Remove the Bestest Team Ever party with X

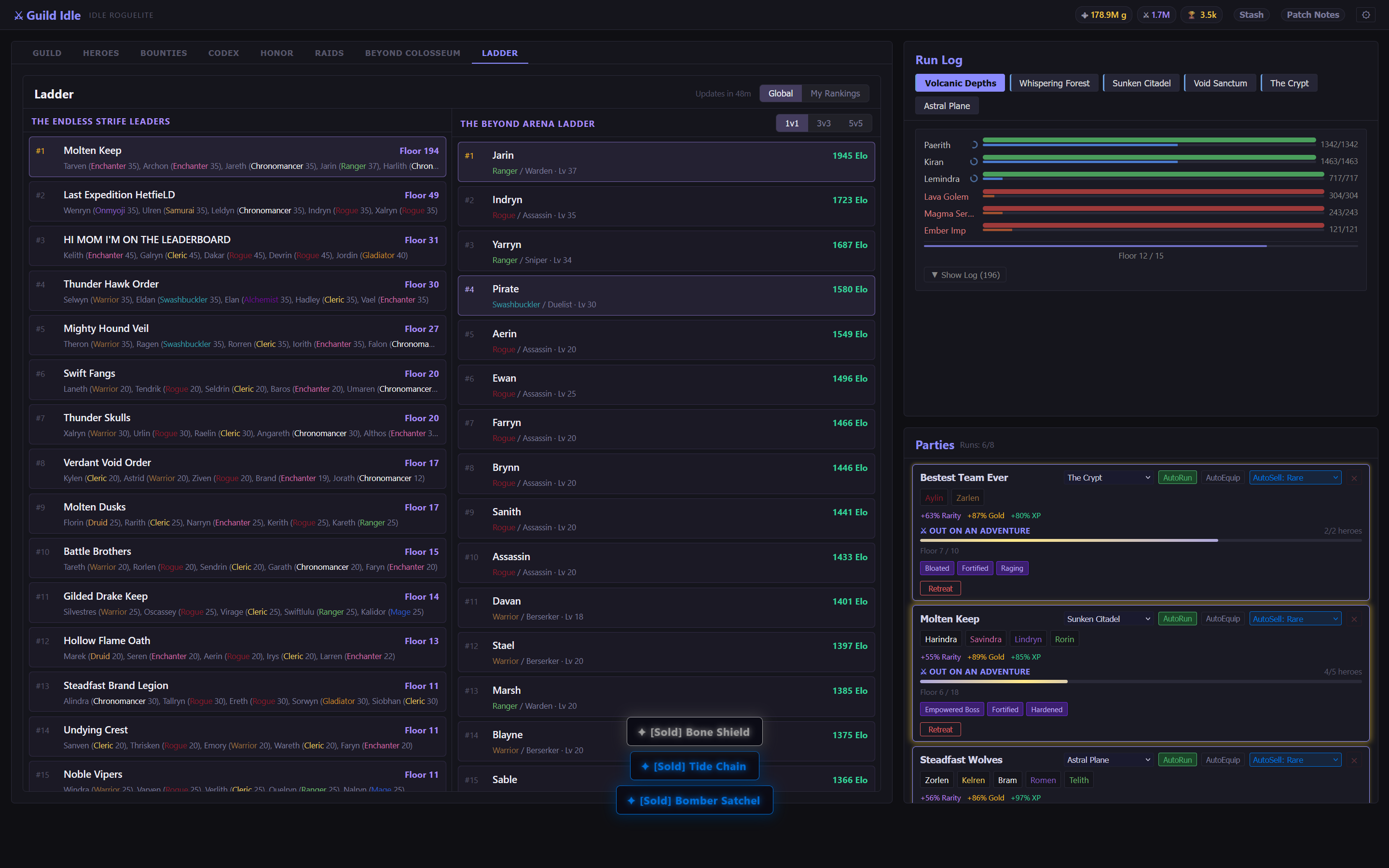(x=1354, y=478)
